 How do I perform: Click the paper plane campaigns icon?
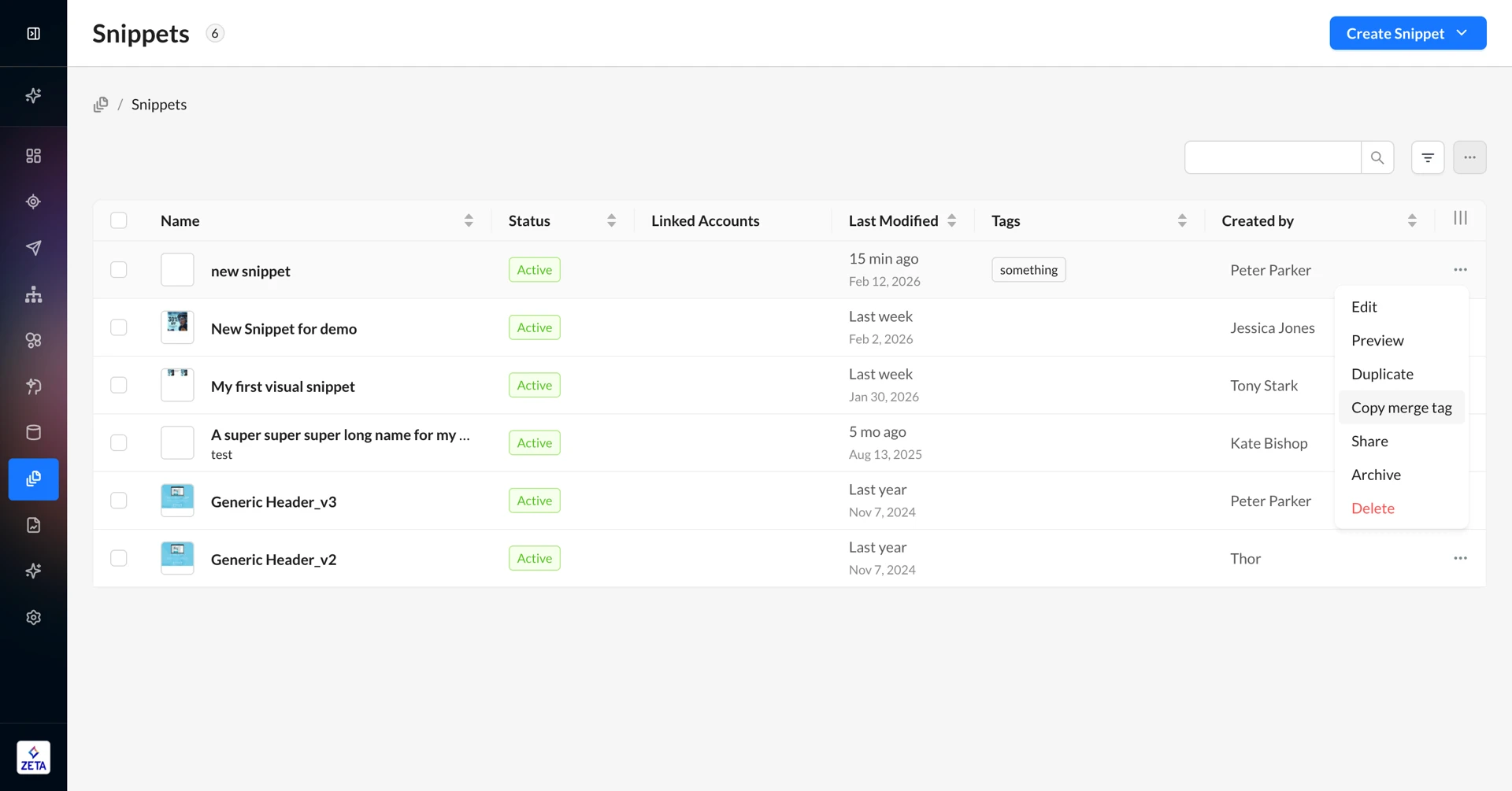tap(33, 248)
